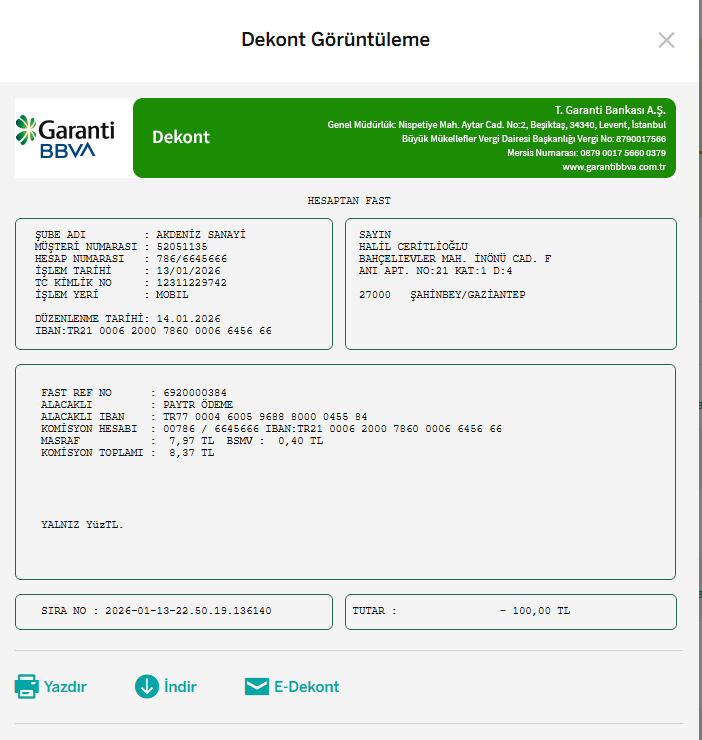The image size is (702, 740).
Task: Select SIRA NO value 2026-01-13-22.50.19.136140
Action: coord(188,611)
